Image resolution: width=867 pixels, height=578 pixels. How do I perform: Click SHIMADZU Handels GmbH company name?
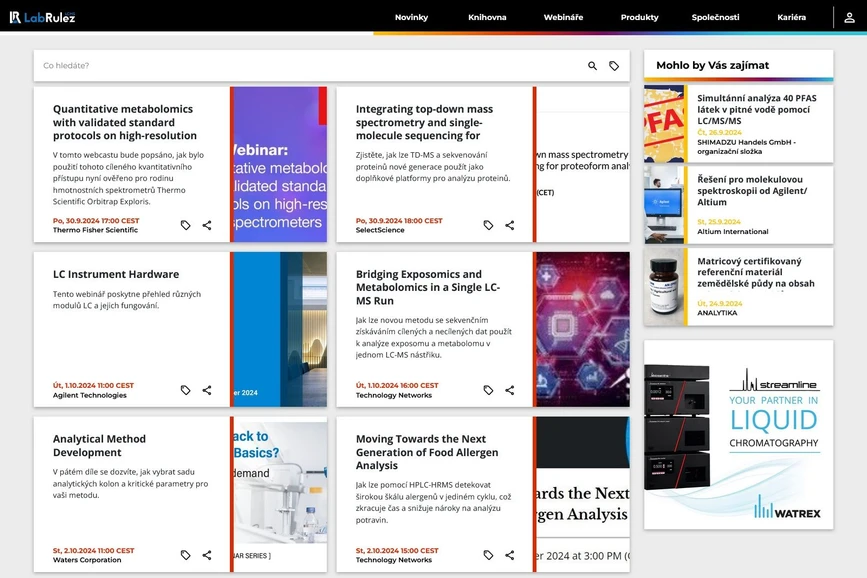tap(746, 147)
